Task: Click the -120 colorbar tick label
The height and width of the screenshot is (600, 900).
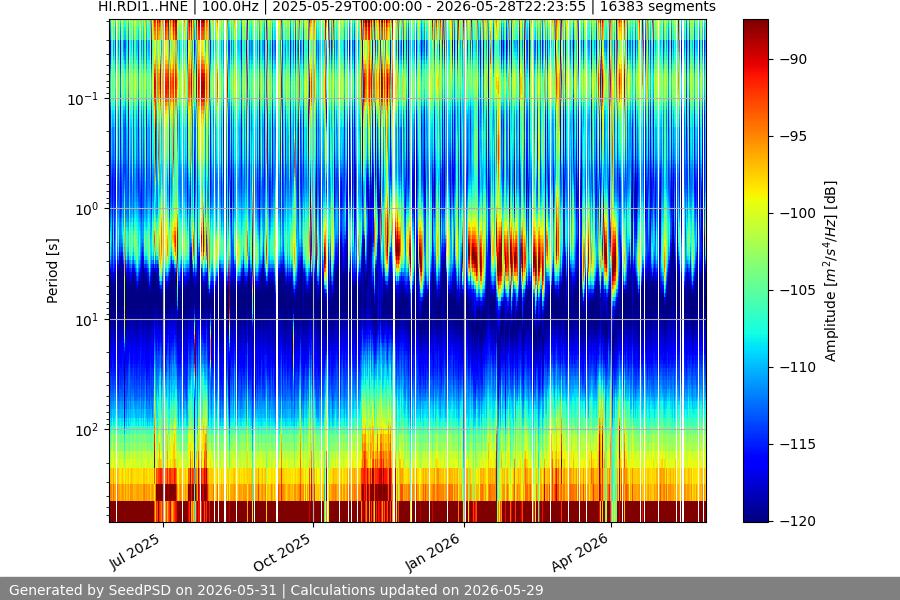Action: [x=798, y=521]
